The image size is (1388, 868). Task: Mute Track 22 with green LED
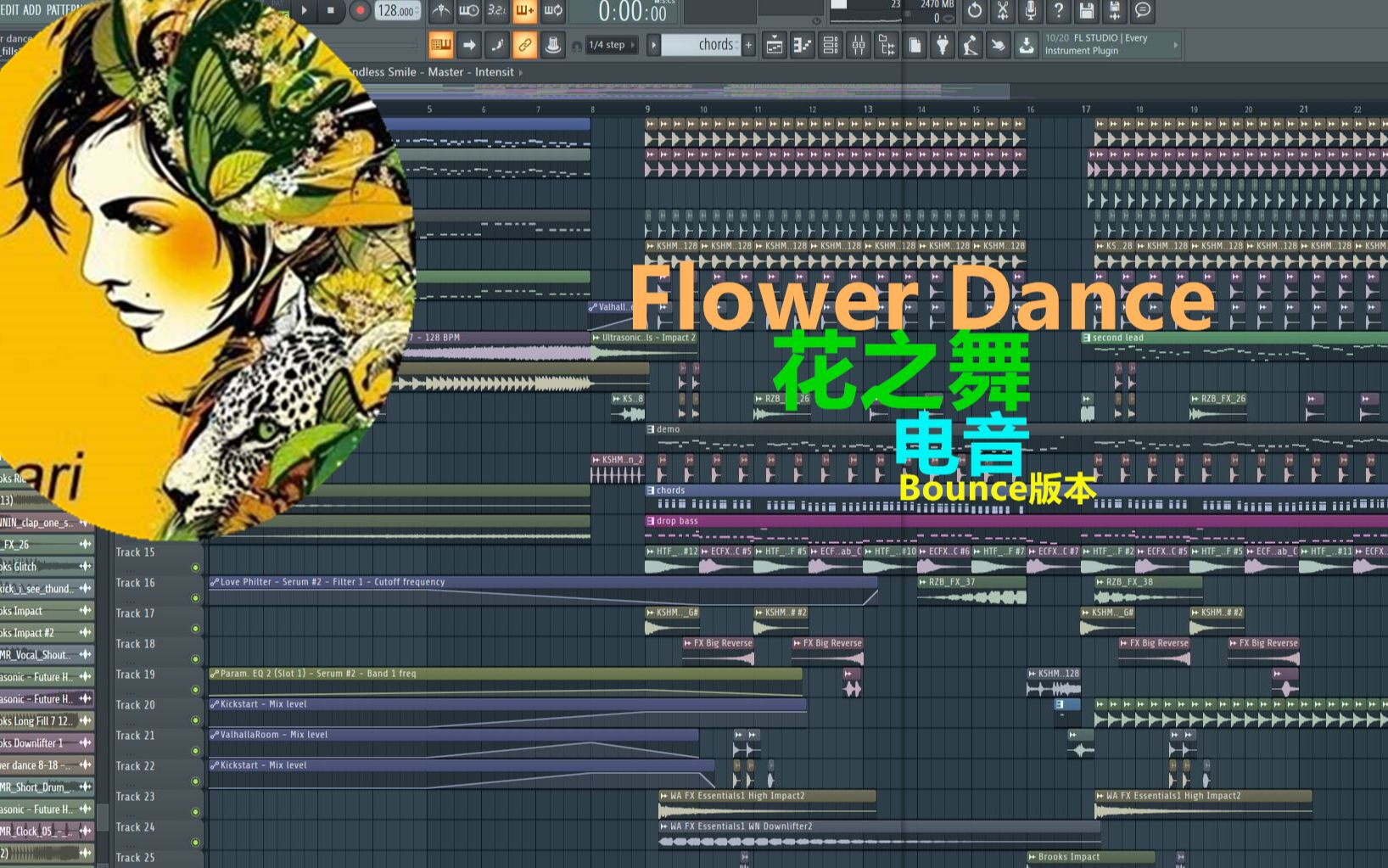(x=195, y=781)
